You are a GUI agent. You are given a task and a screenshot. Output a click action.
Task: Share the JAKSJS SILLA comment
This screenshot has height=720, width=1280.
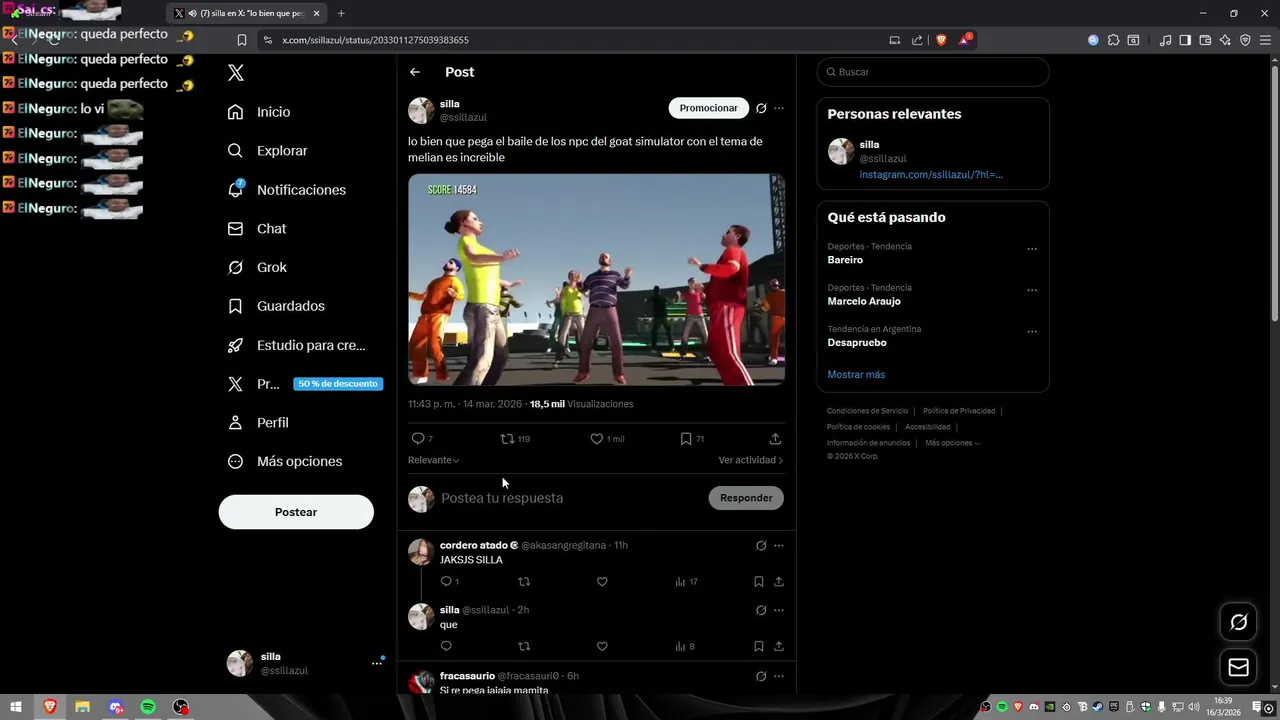tap(779, 582)
